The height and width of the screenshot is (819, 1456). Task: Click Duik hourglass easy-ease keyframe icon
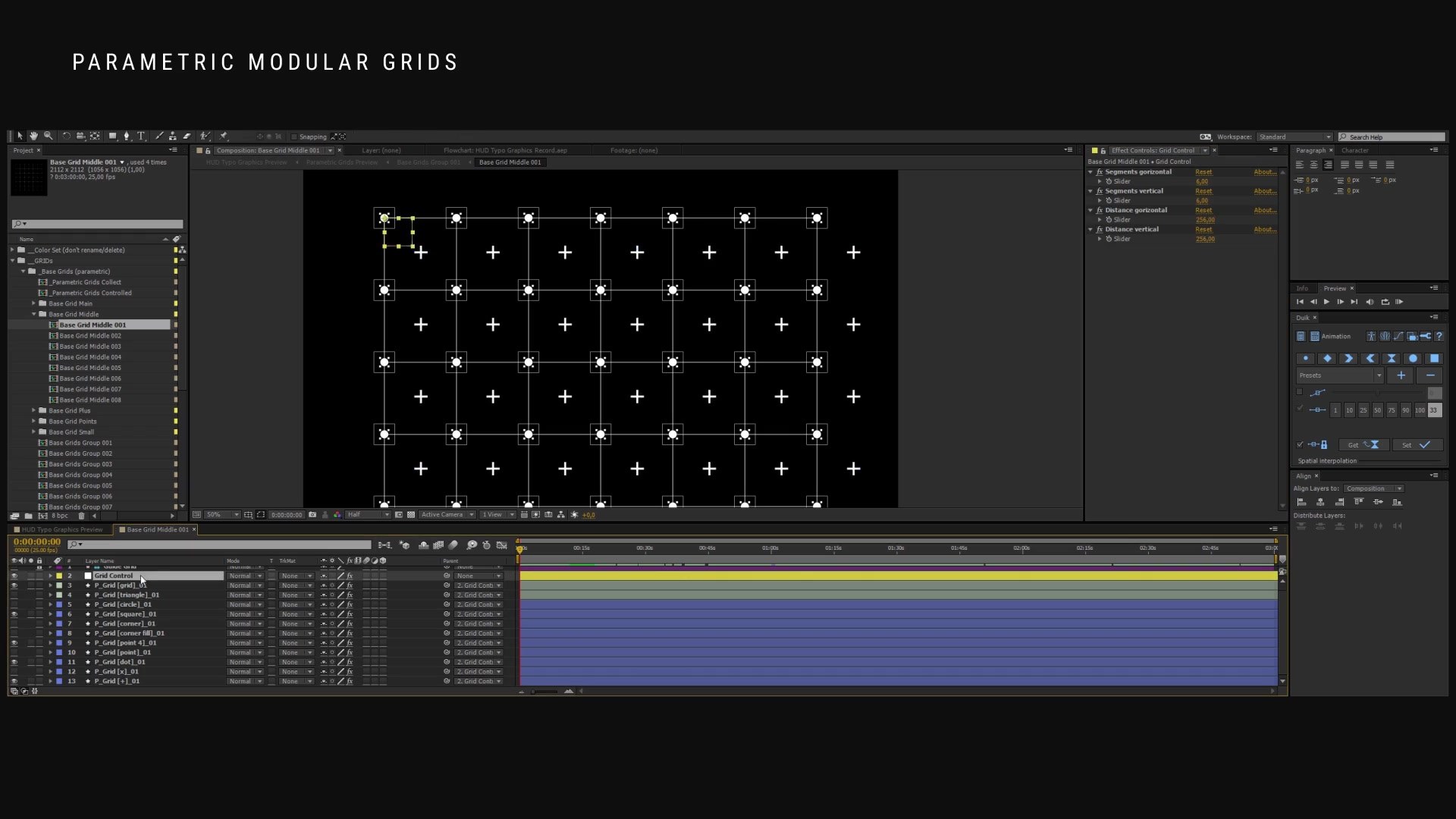point(1392,359)
